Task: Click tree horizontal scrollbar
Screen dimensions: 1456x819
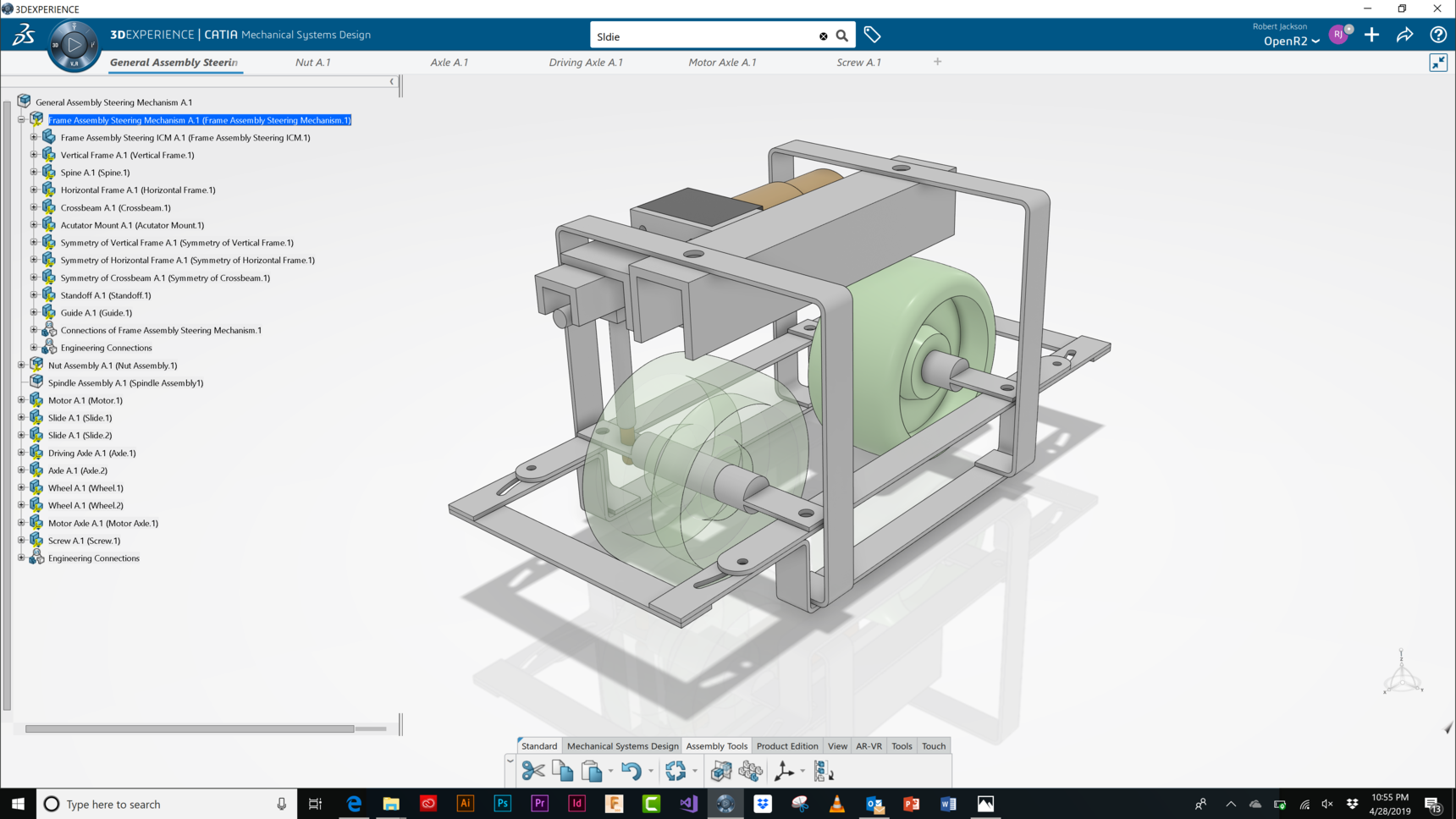Action: tap(190, 728)
